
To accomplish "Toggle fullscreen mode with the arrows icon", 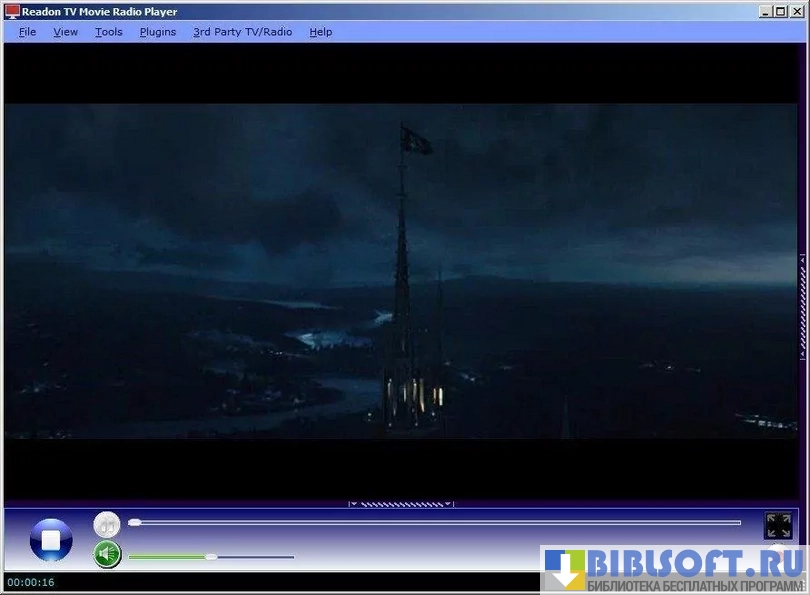I will point(778,526).
